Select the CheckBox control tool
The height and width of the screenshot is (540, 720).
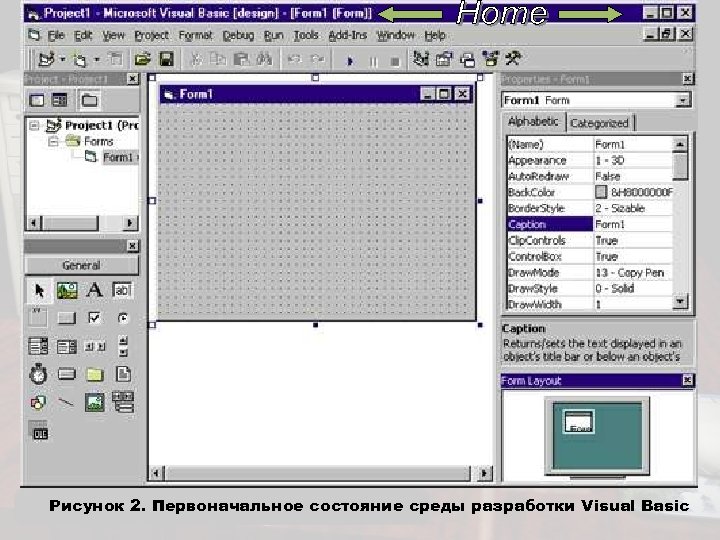point(94,317)
